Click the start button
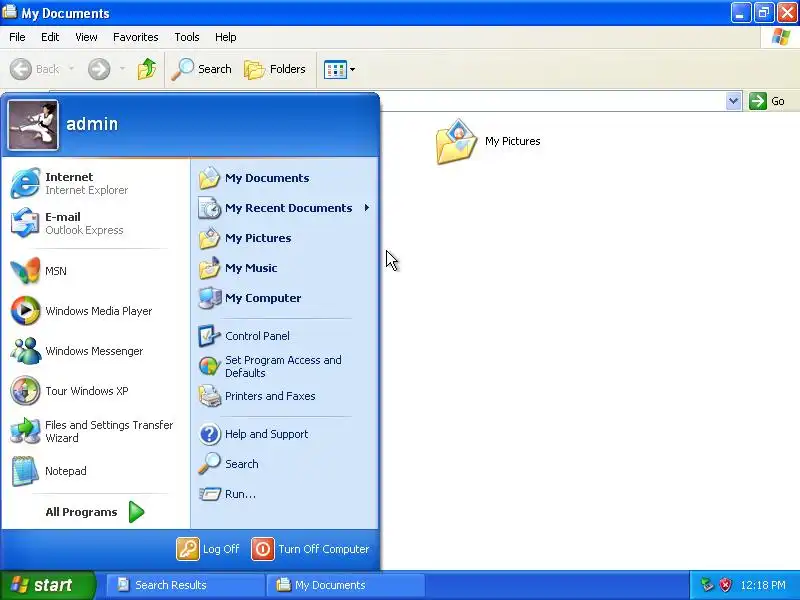The width and height of the screenshot is (800, 600). click(47, 585)
